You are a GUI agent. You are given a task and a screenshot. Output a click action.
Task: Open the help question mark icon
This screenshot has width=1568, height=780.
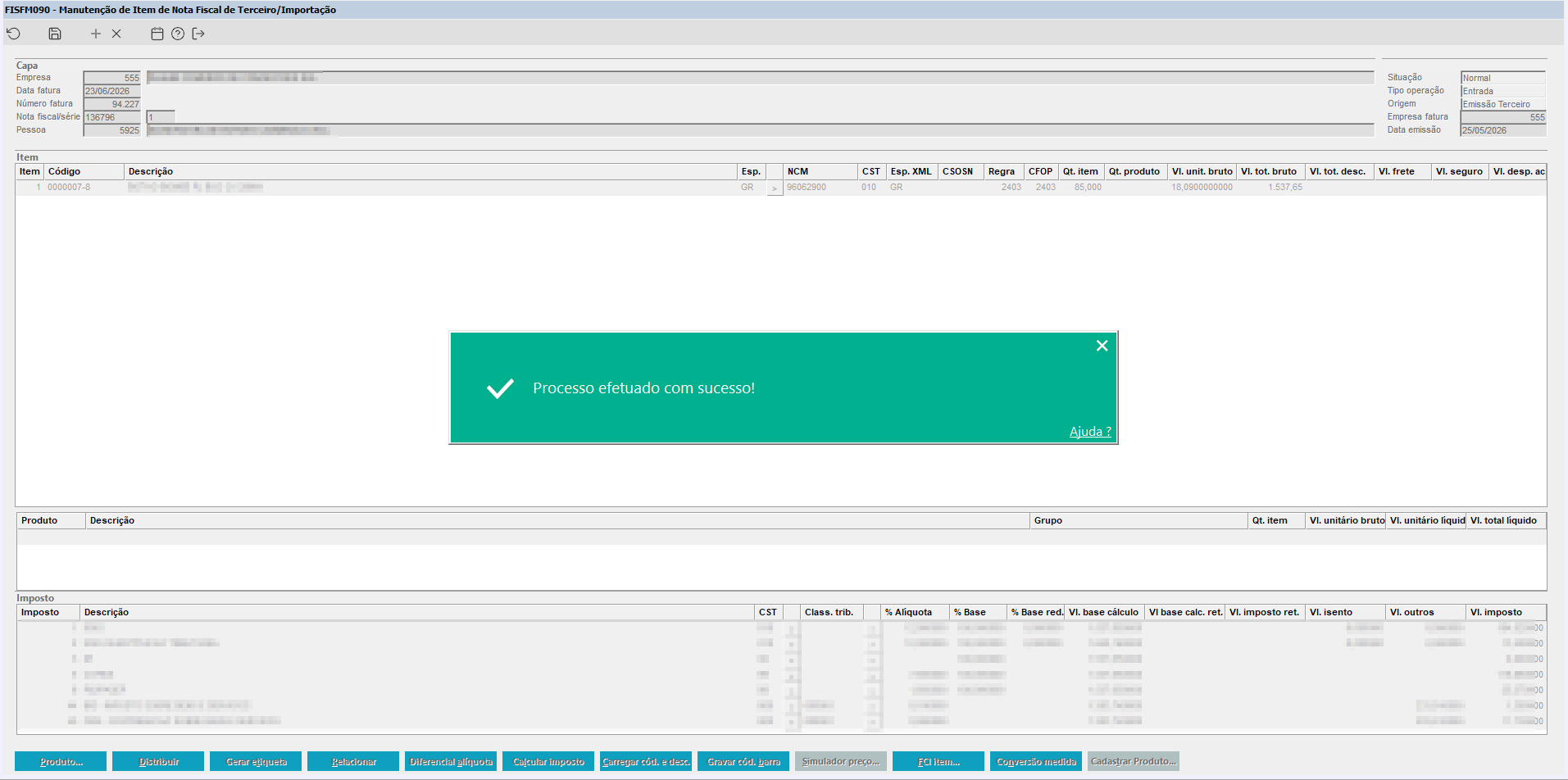pyautogui.click(x=178, y=34)
